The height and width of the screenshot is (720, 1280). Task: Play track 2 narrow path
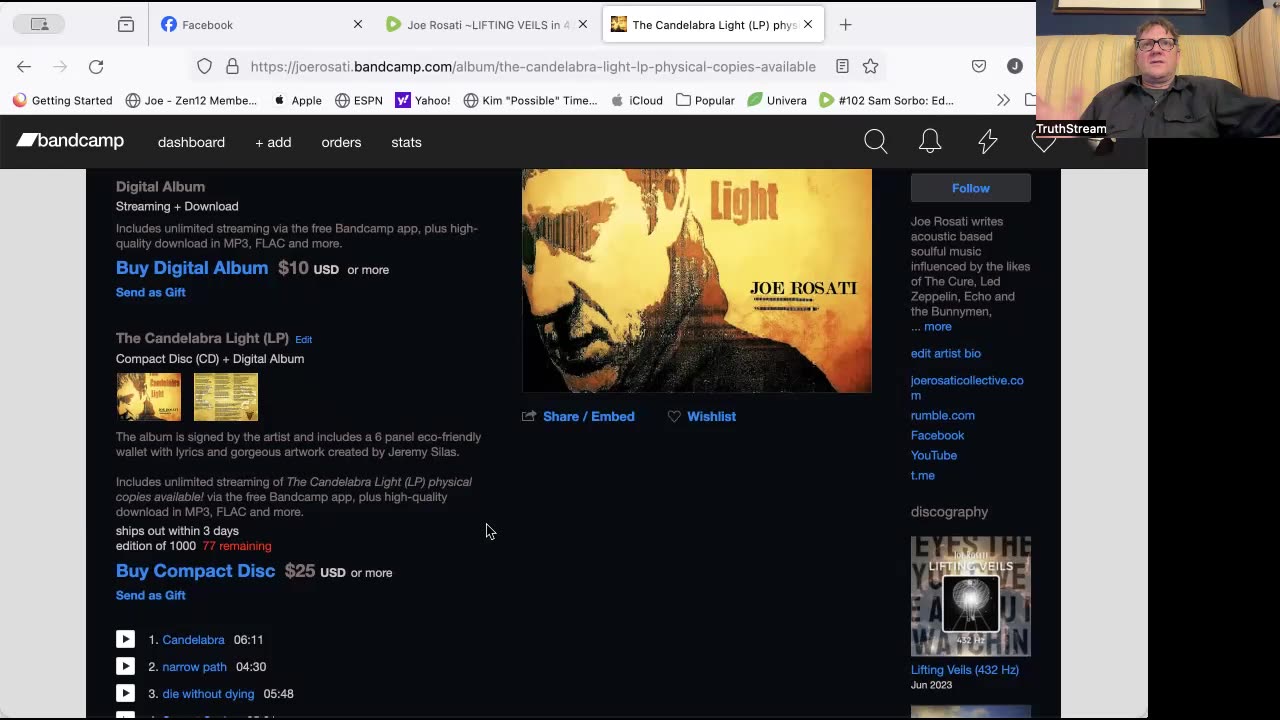pos(125,666)
